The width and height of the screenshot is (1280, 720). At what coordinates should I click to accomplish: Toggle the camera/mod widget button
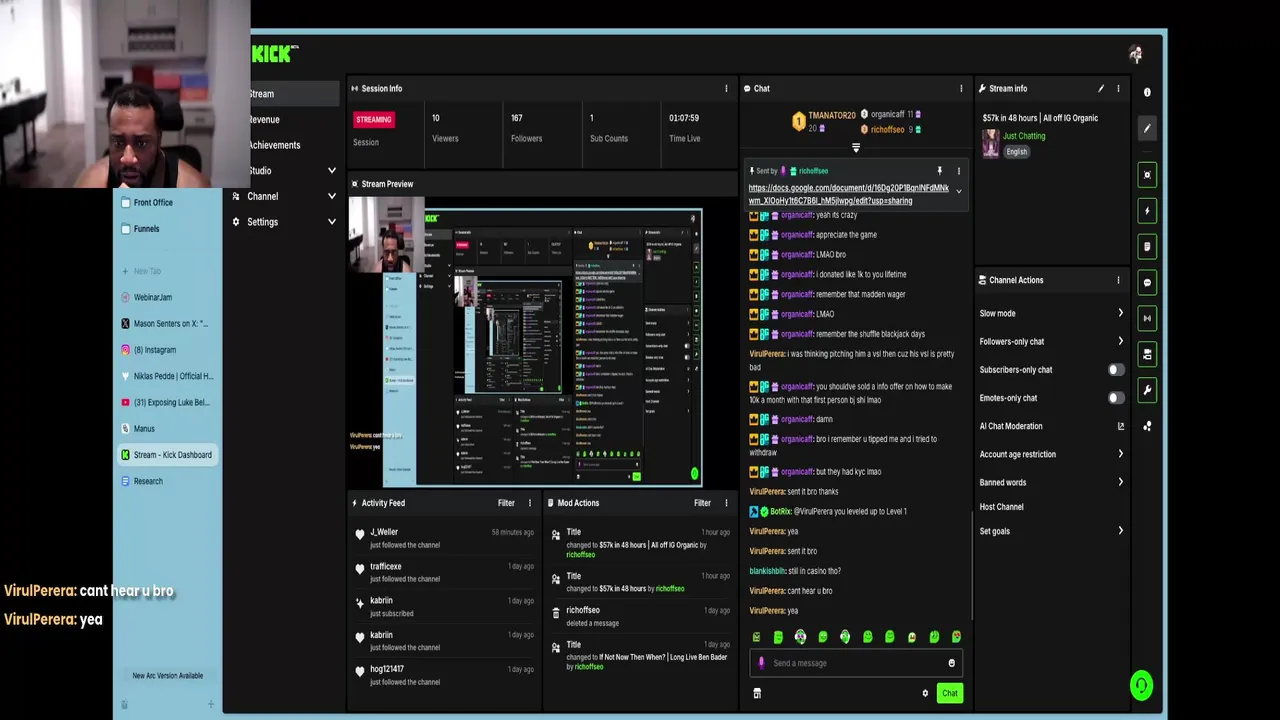click(x=1147, y=354)
